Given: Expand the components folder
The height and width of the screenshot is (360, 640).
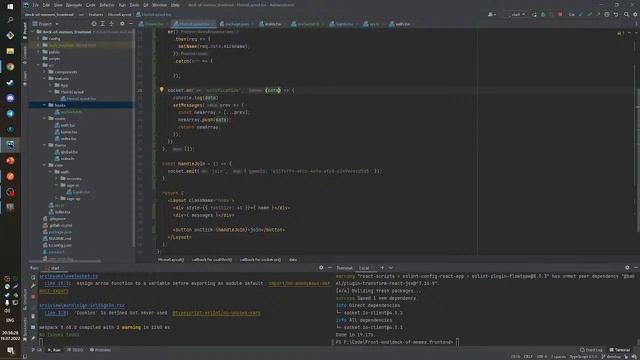Looking at the screenshot, I should coord(44,72).
